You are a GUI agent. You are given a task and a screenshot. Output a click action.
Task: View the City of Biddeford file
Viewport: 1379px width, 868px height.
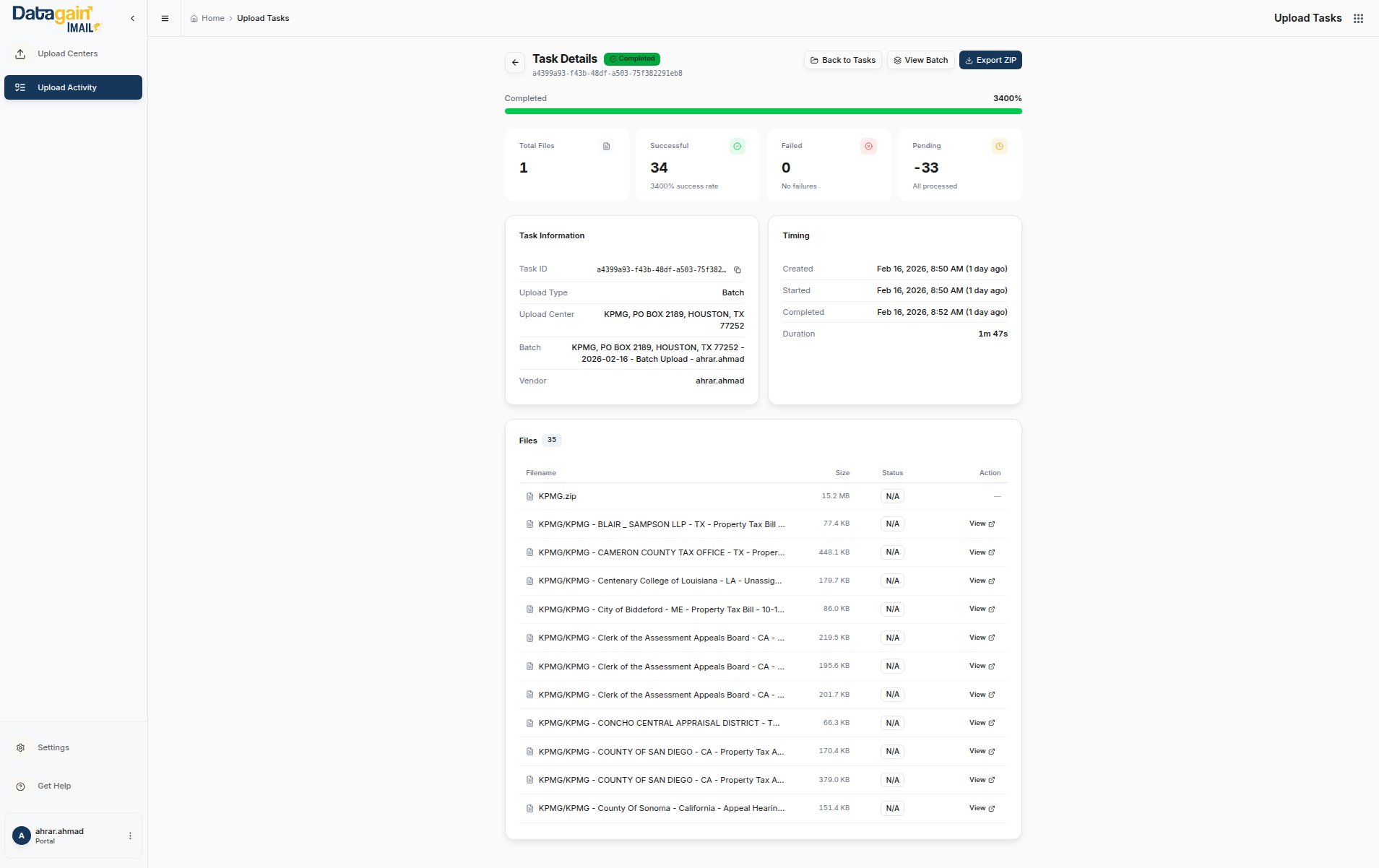click(x=981, y=609)
